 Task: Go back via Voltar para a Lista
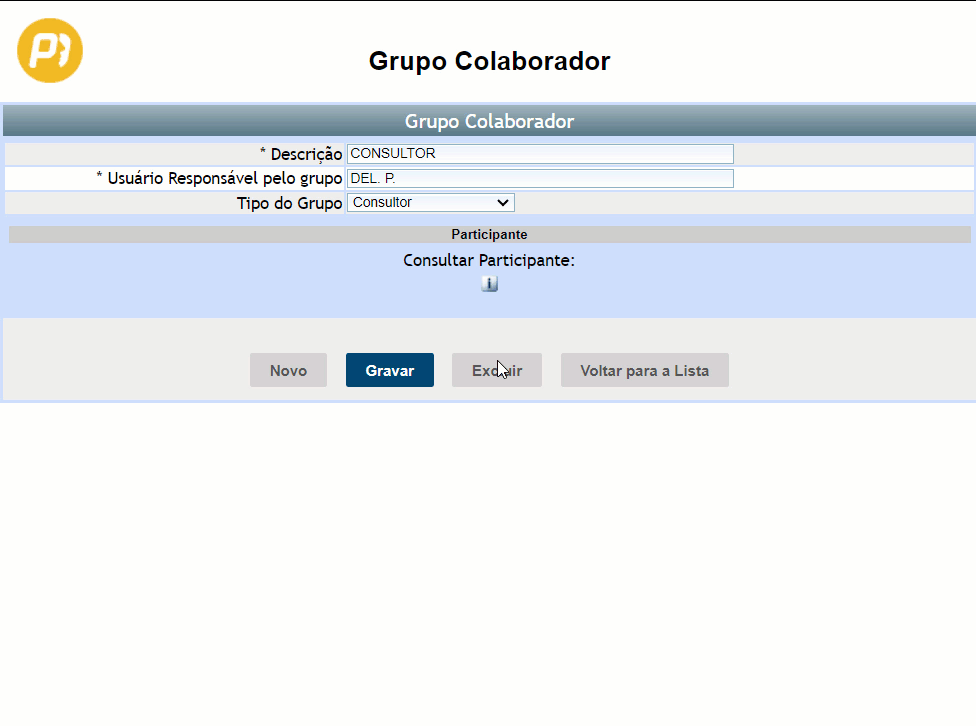[x=644, y=370]
